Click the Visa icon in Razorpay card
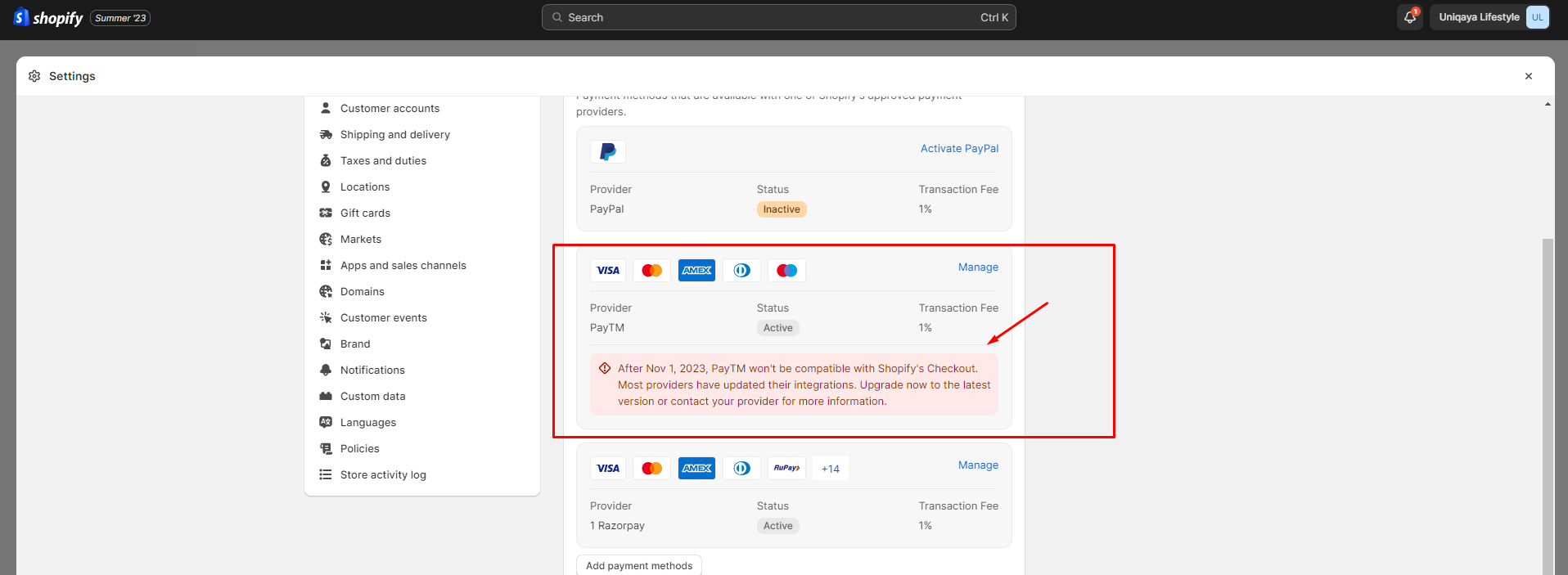Image resolution: width=1568 pixels, height=575 pixels. (x=608, y=468)
